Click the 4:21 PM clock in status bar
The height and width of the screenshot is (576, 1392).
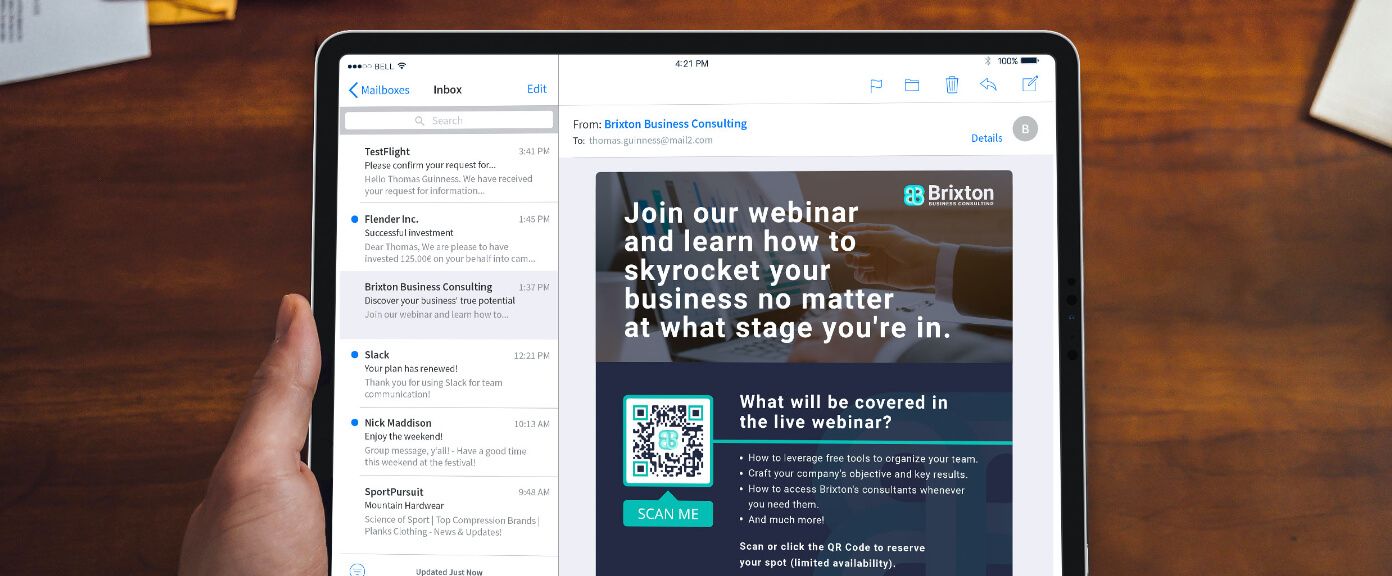(x=692, y=63)
